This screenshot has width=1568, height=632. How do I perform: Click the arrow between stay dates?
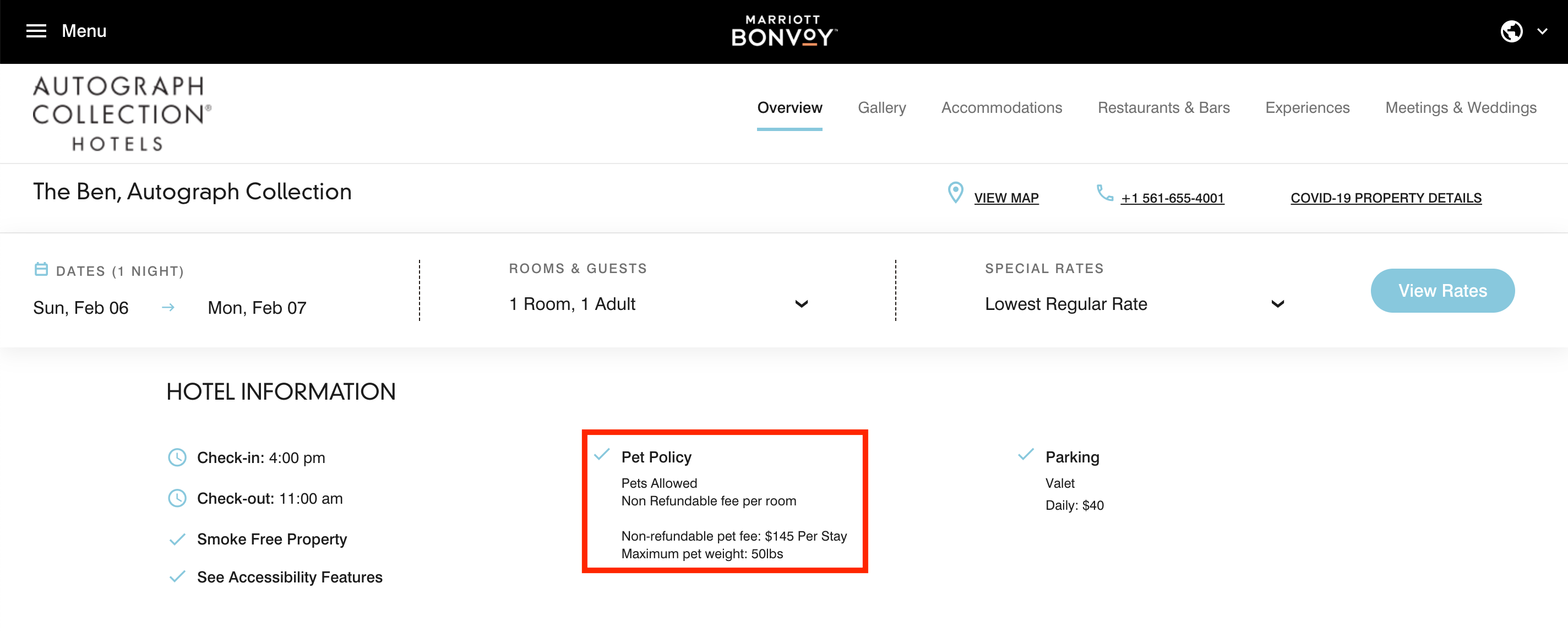click(x=168, y=308)
